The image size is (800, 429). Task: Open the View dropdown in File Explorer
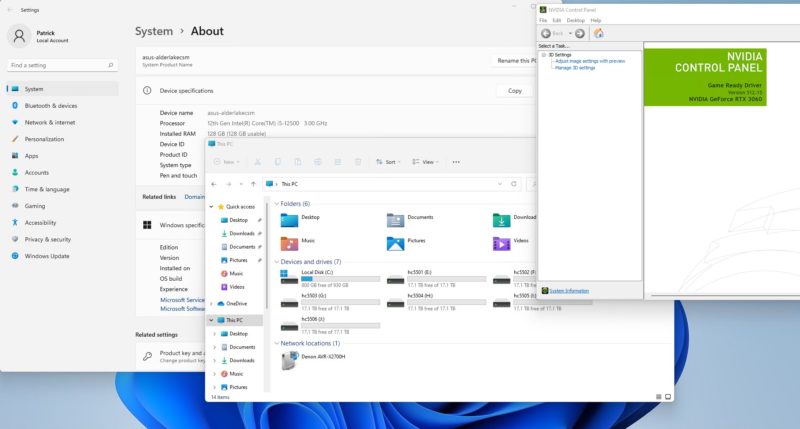coord(426,162)
